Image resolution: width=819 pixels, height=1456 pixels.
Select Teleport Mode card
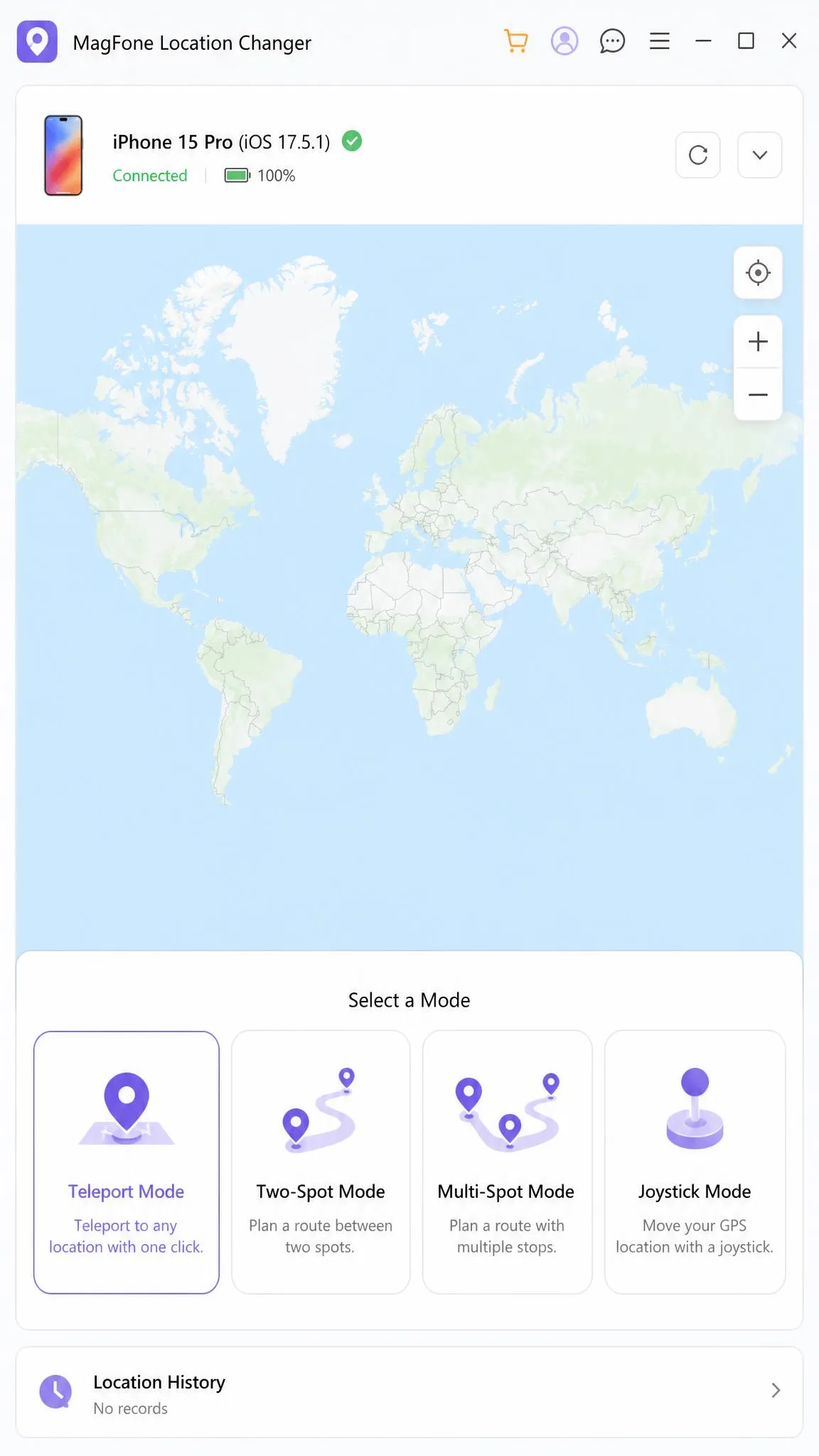127,1162
